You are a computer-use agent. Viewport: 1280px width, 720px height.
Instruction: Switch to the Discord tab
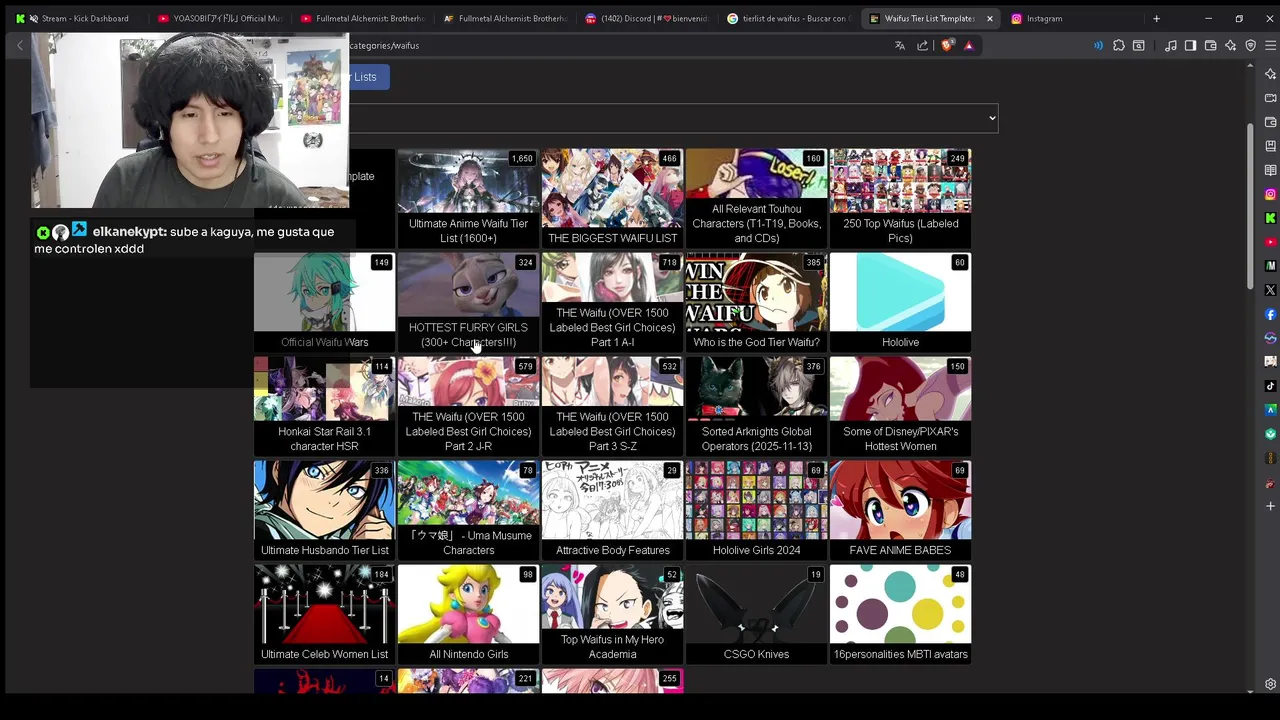click(648, 18)
